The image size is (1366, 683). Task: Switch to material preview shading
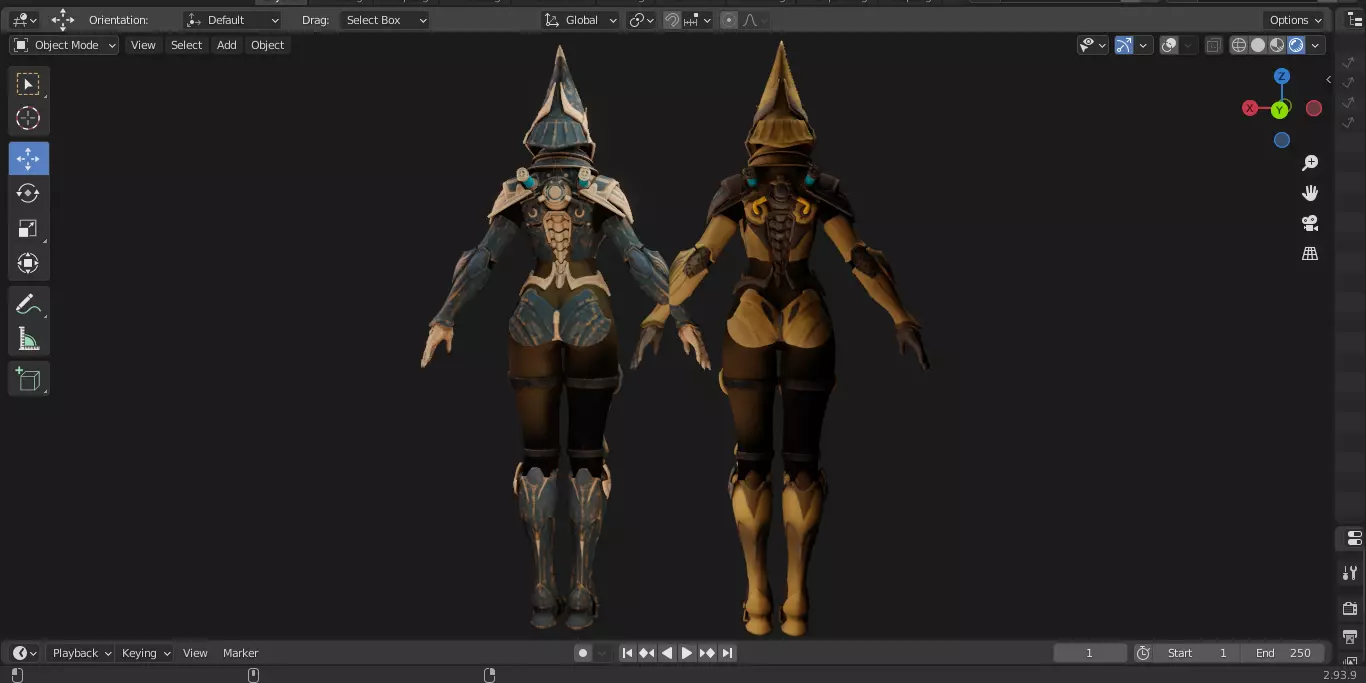1277,45
